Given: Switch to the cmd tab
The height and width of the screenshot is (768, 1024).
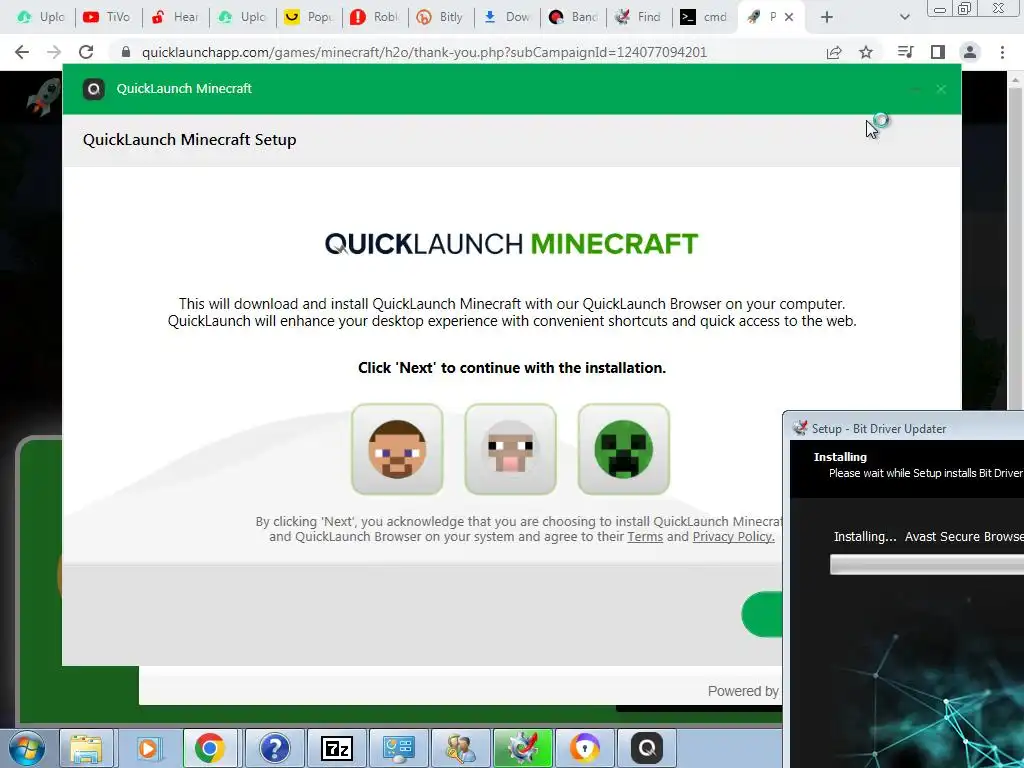Looking at the screenshot, I should [704, 18].
